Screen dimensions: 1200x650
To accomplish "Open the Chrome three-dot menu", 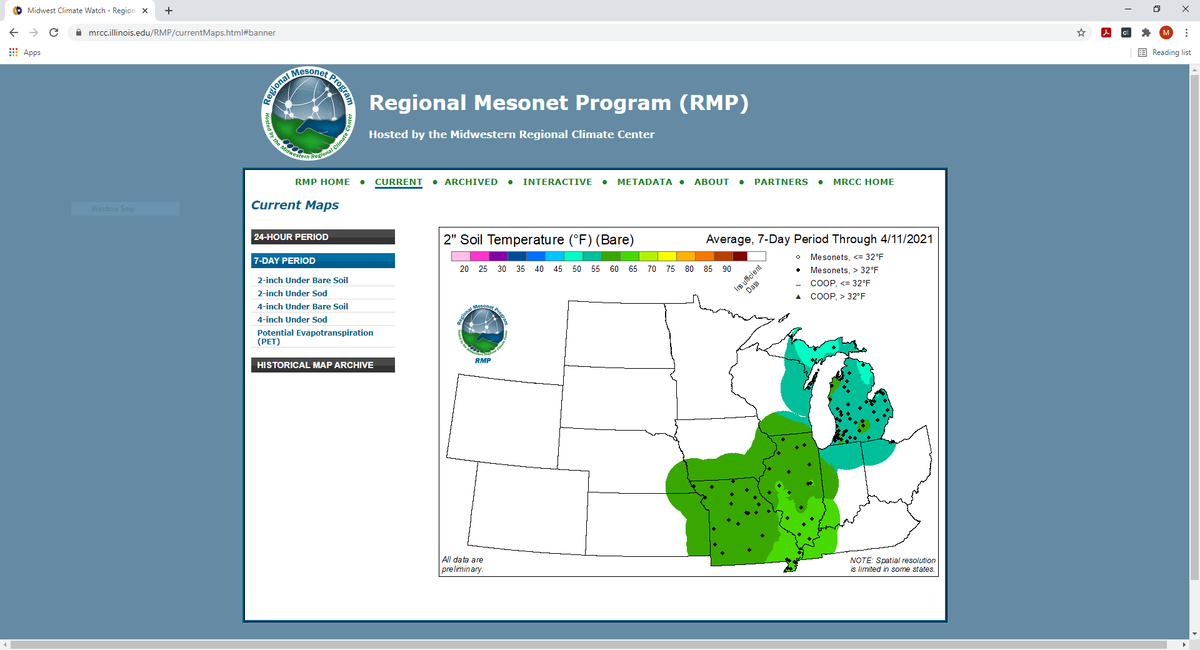I will pyautogui.click(x=1185, y=32).
